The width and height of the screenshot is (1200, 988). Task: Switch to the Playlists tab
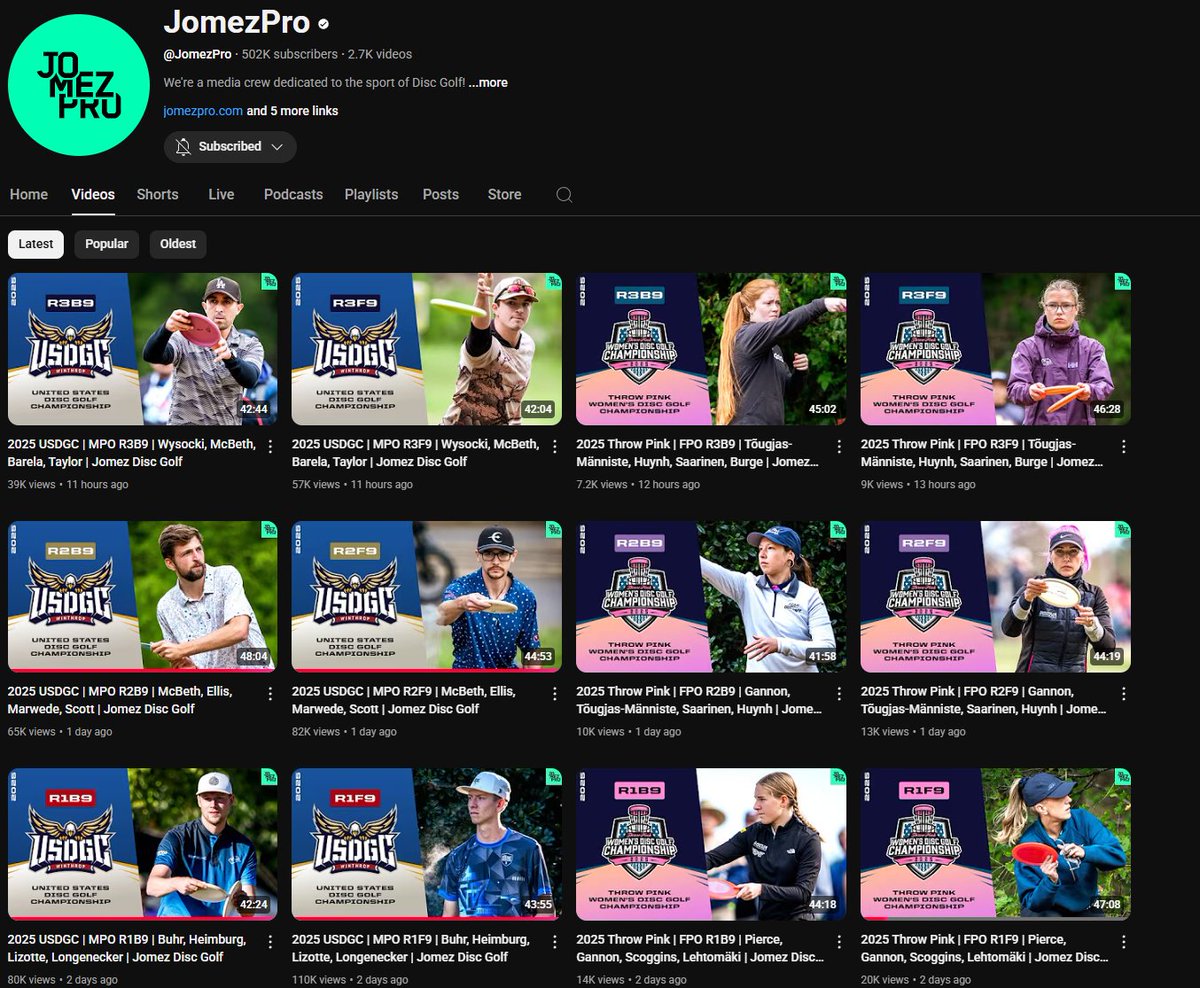point(371,195)
